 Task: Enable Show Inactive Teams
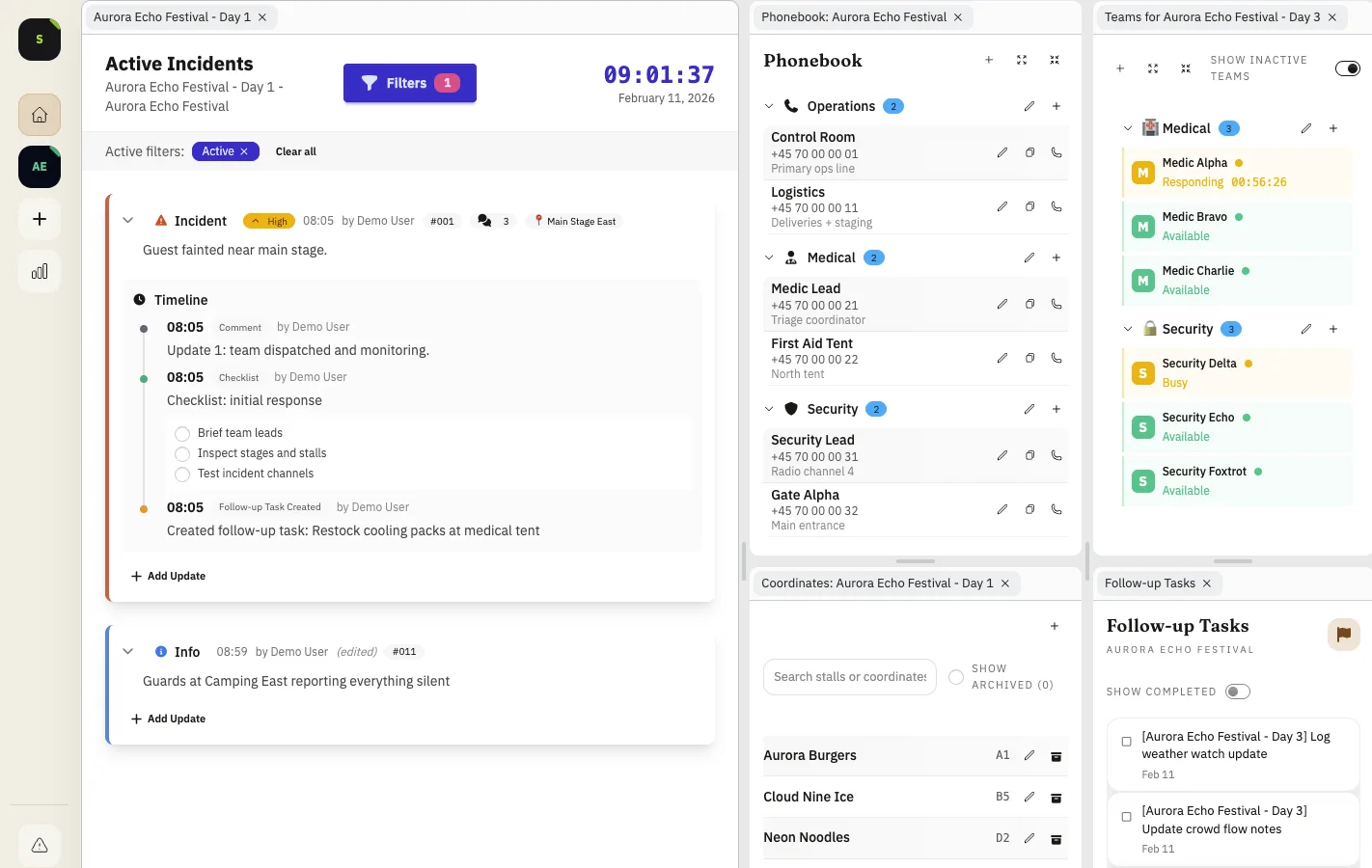pos(1347,68)
